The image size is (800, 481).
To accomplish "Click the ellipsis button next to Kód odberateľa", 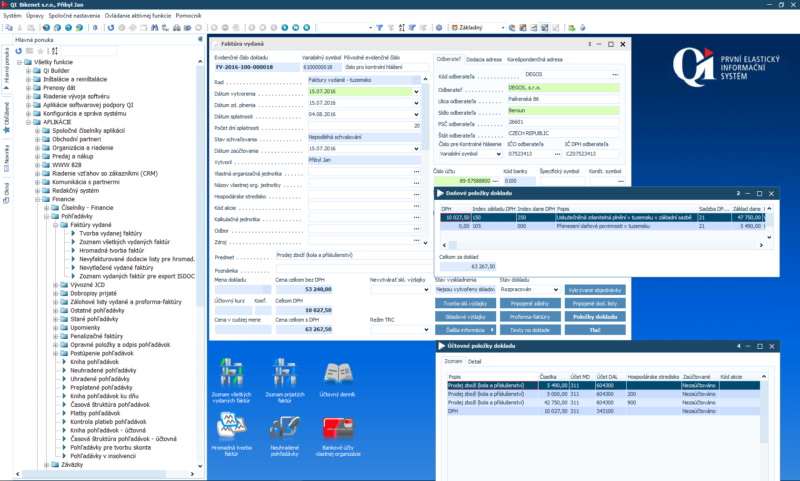I will [615, 74].
